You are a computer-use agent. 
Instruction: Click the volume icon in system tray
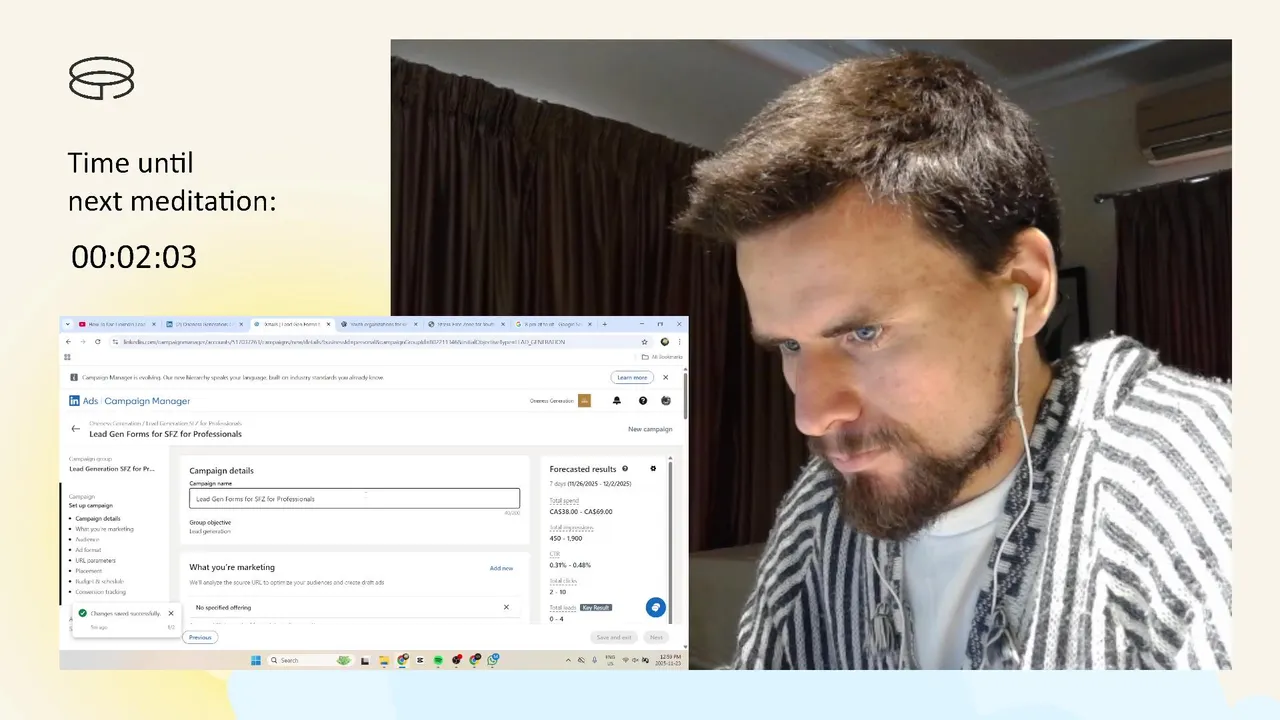(635, 660)
